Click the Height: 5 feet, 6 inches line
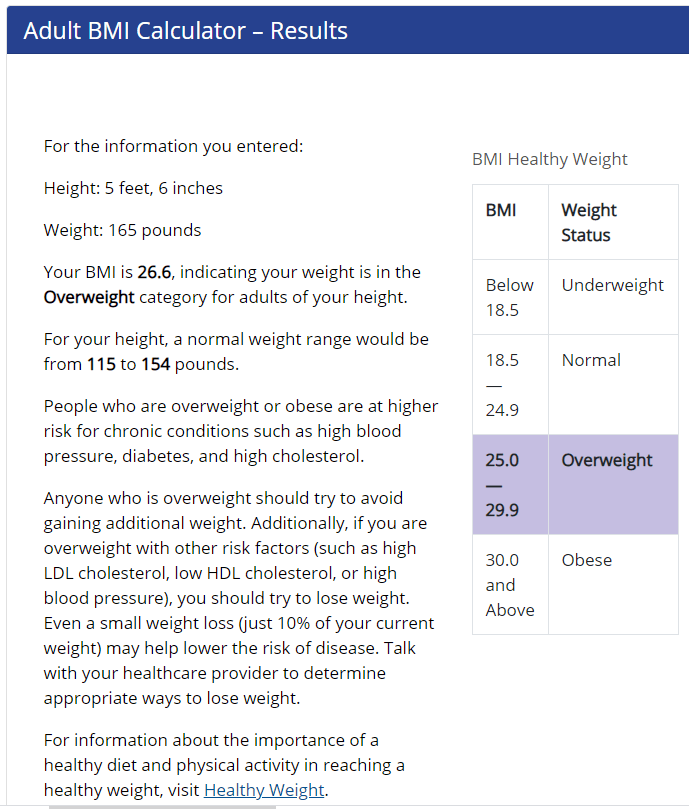The height and width of the screenshot is (809, 689). tap(133, 188)
